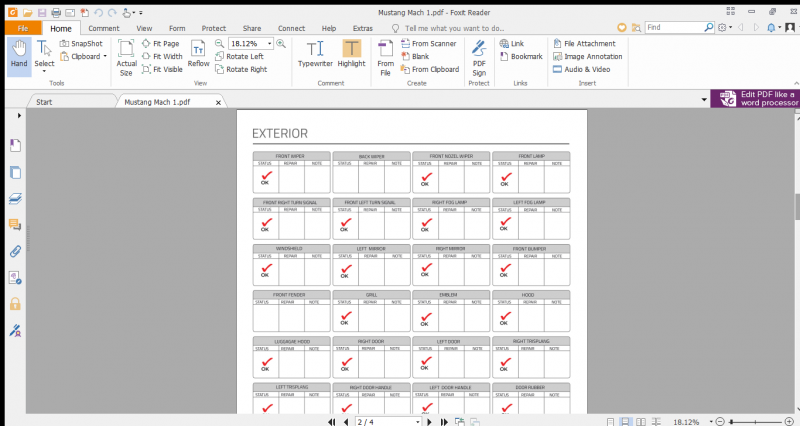The width and height of the screenshot is (800, 426).
Task: Expand the 18.12% zoom combo box
Action: tap(269, 43)
